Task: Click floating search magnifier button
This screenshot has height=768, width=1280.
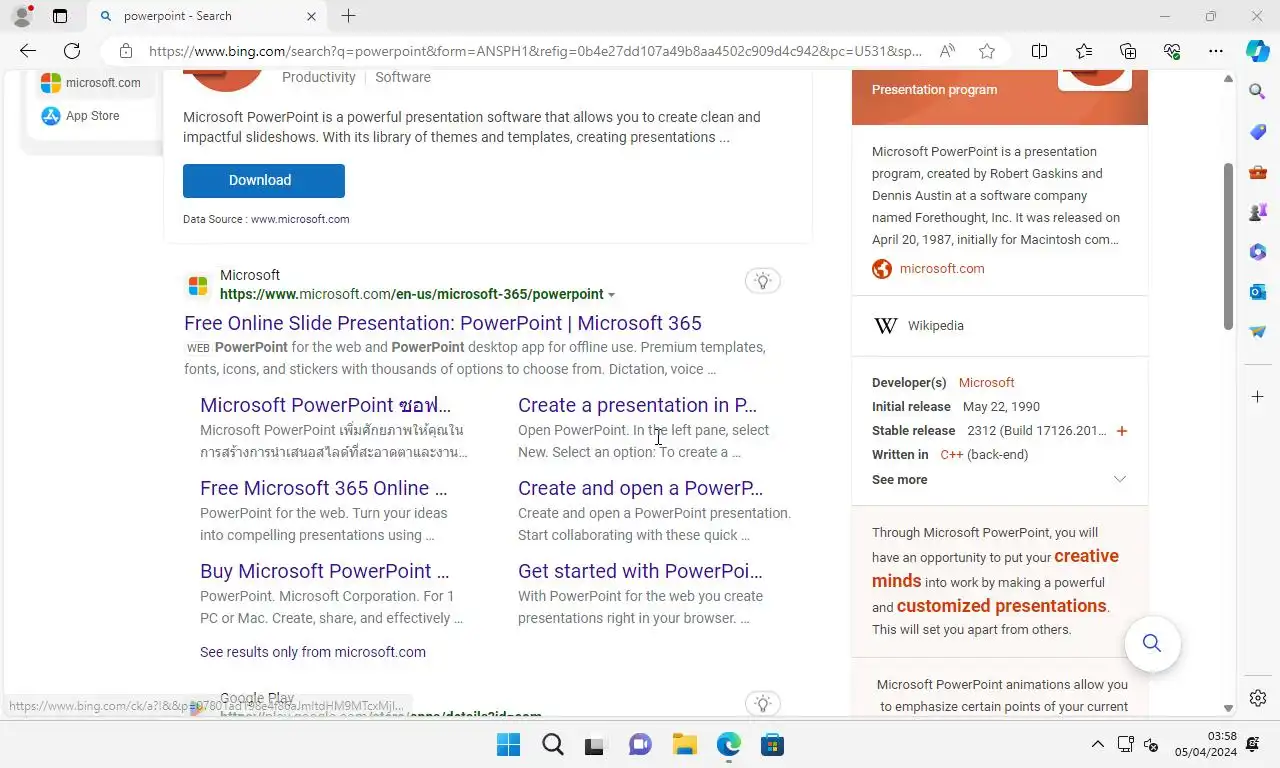Action: [1152, 643]
